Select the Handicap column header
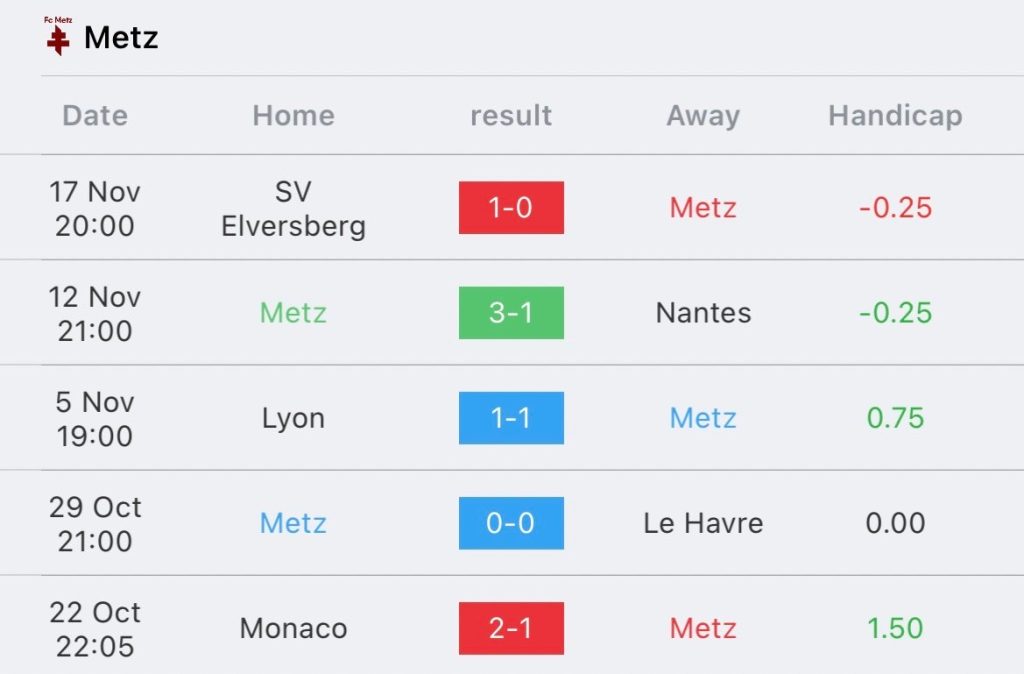 895,116
